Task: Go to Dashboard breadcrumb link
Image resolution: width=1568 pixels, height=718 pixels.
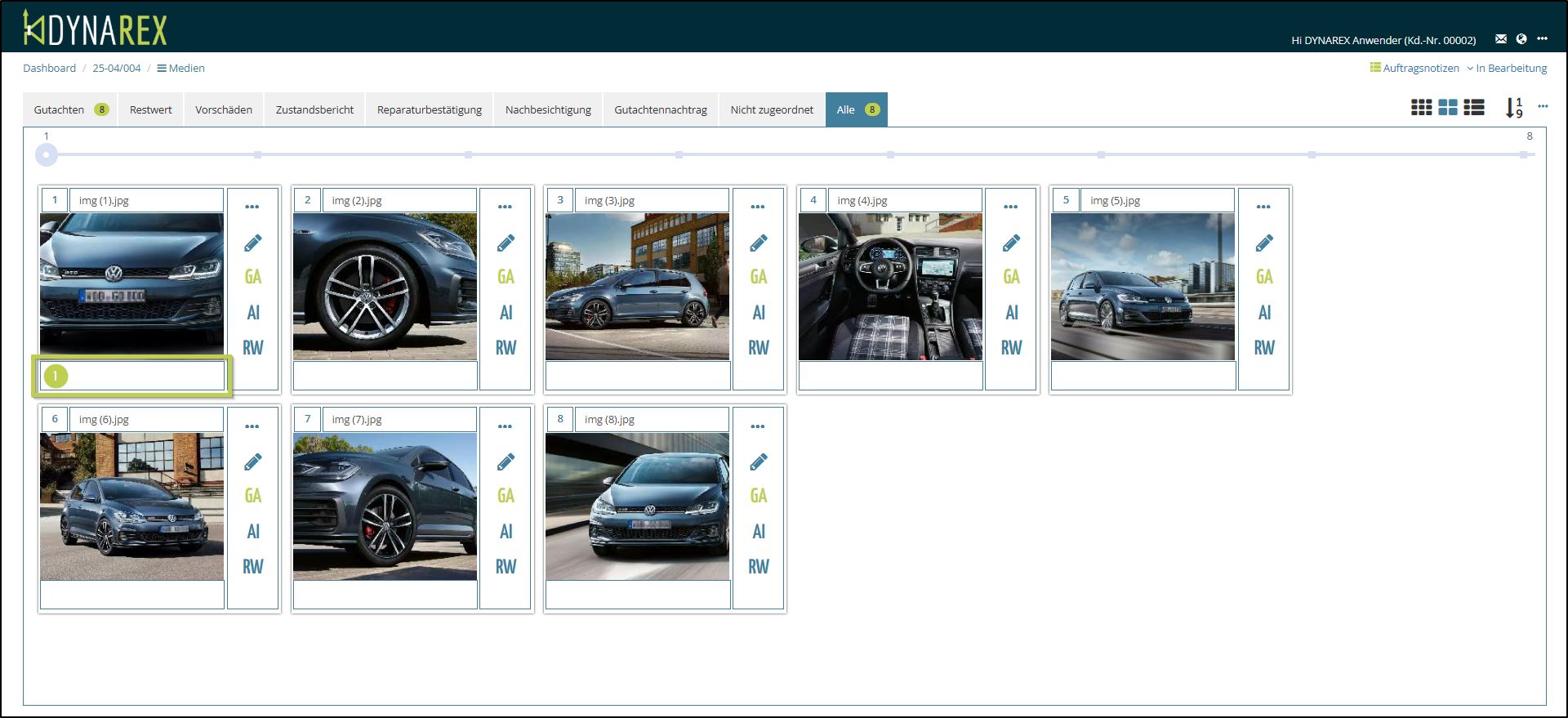Action: point(49,69)
